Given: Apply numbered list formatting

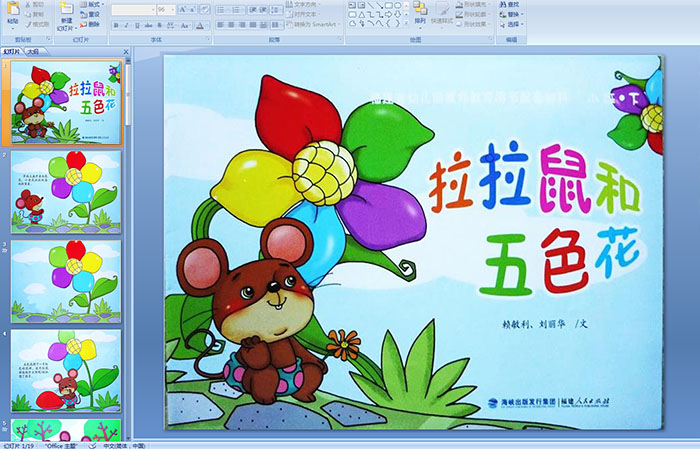Looking at the screenshot, I should pos(238,9).
